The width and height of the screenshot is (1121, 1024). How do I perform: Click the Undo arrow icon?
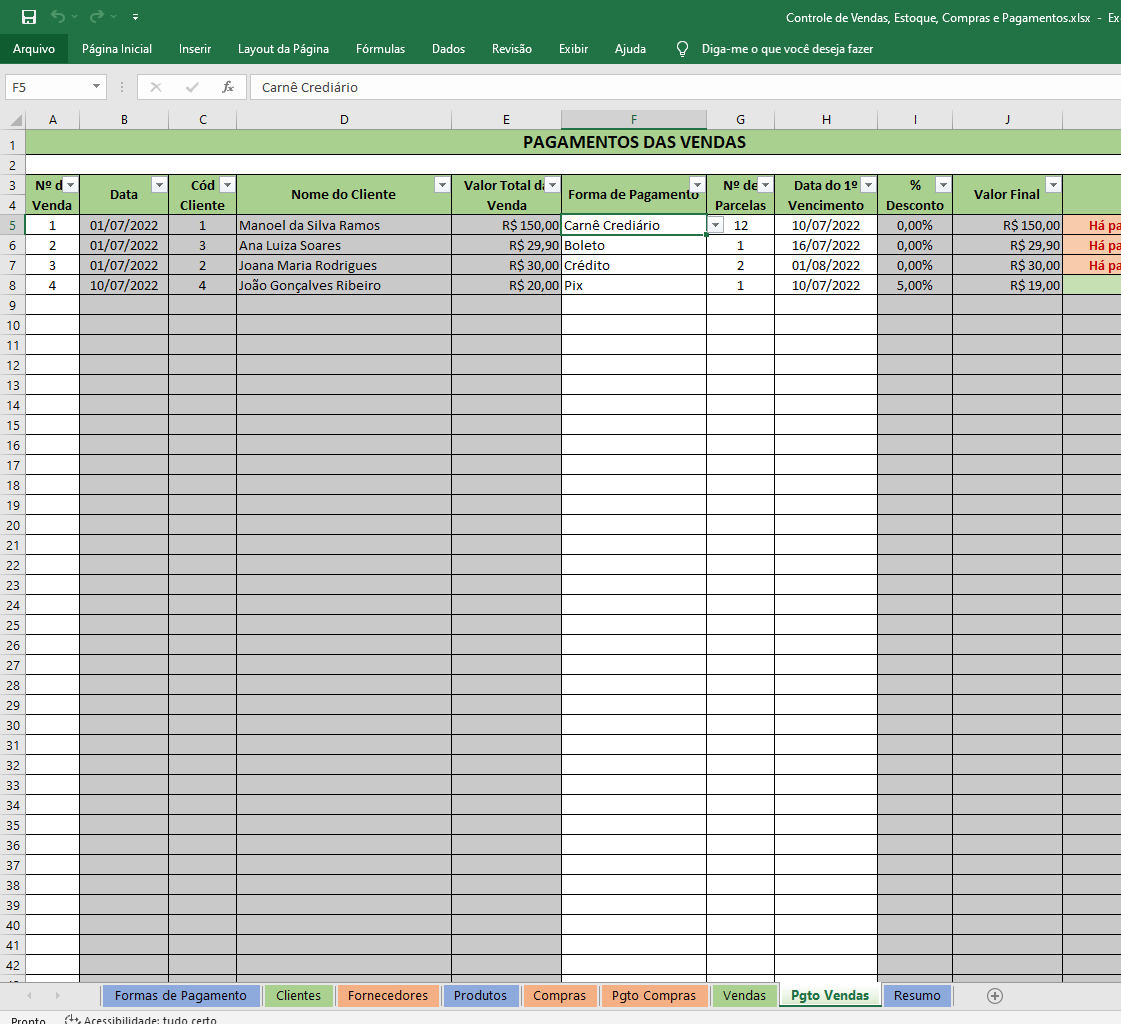click(58, 17)
